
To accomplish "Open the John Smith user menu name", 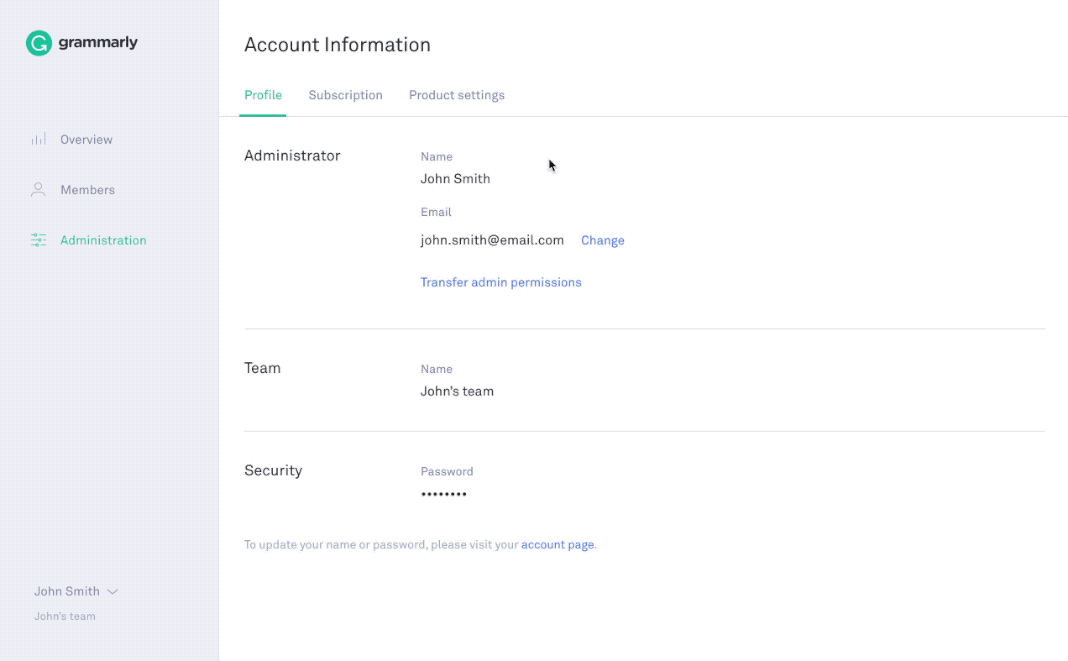I will click(67, 591).
